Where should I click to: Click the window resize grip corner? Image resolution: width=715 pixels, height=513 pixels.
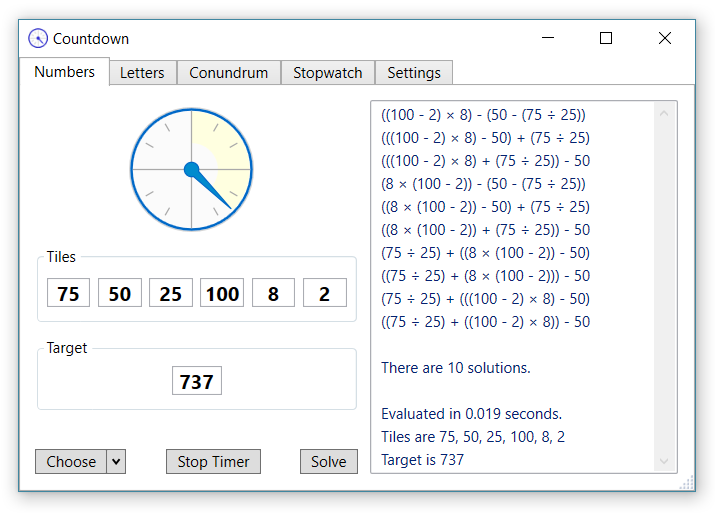coord(687,483)
